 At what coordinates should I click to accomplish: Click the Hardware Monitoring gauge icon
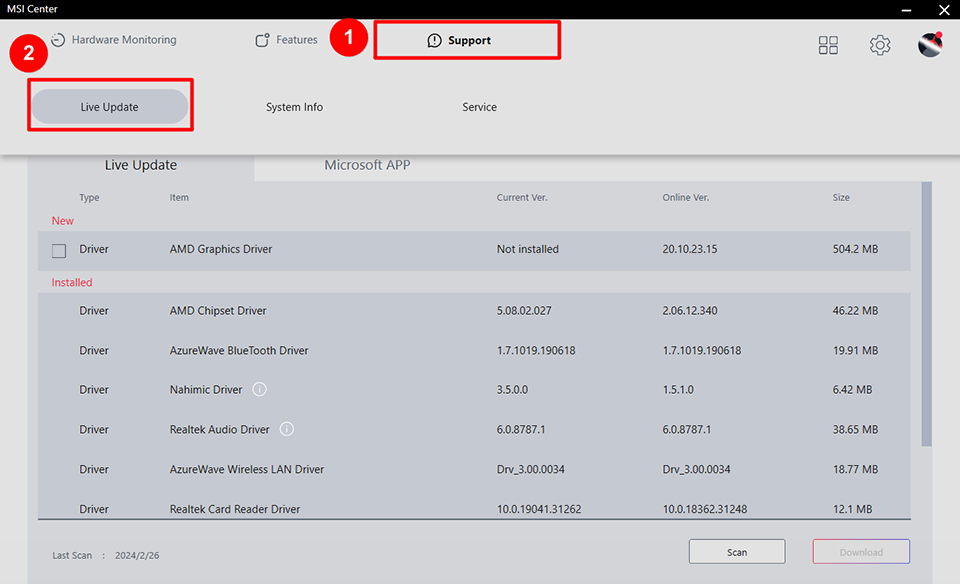(x=58, y=40)
